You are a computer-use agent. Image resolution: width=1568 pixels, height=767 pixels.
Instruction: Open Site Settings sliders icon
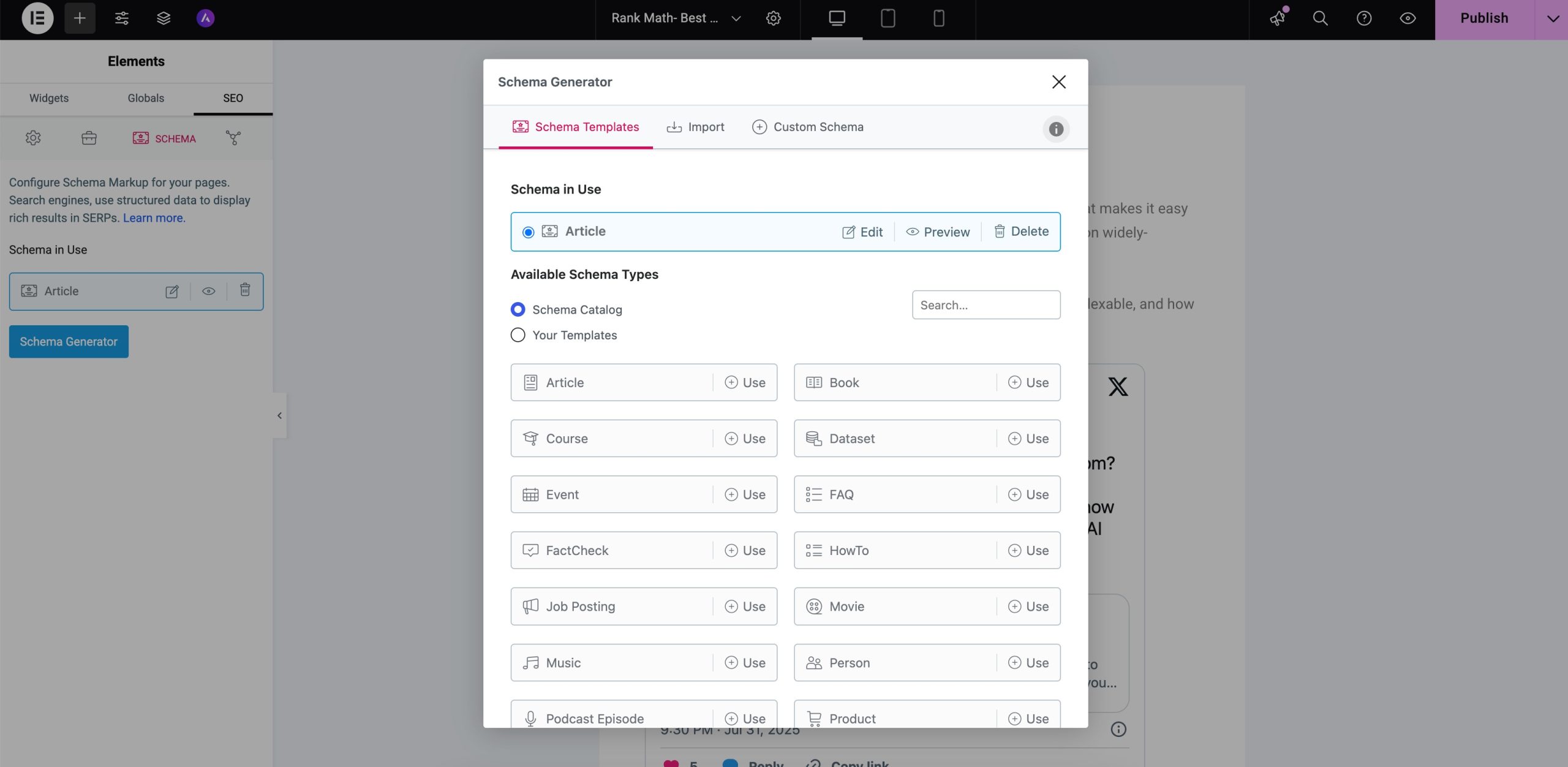coord(121,18)
